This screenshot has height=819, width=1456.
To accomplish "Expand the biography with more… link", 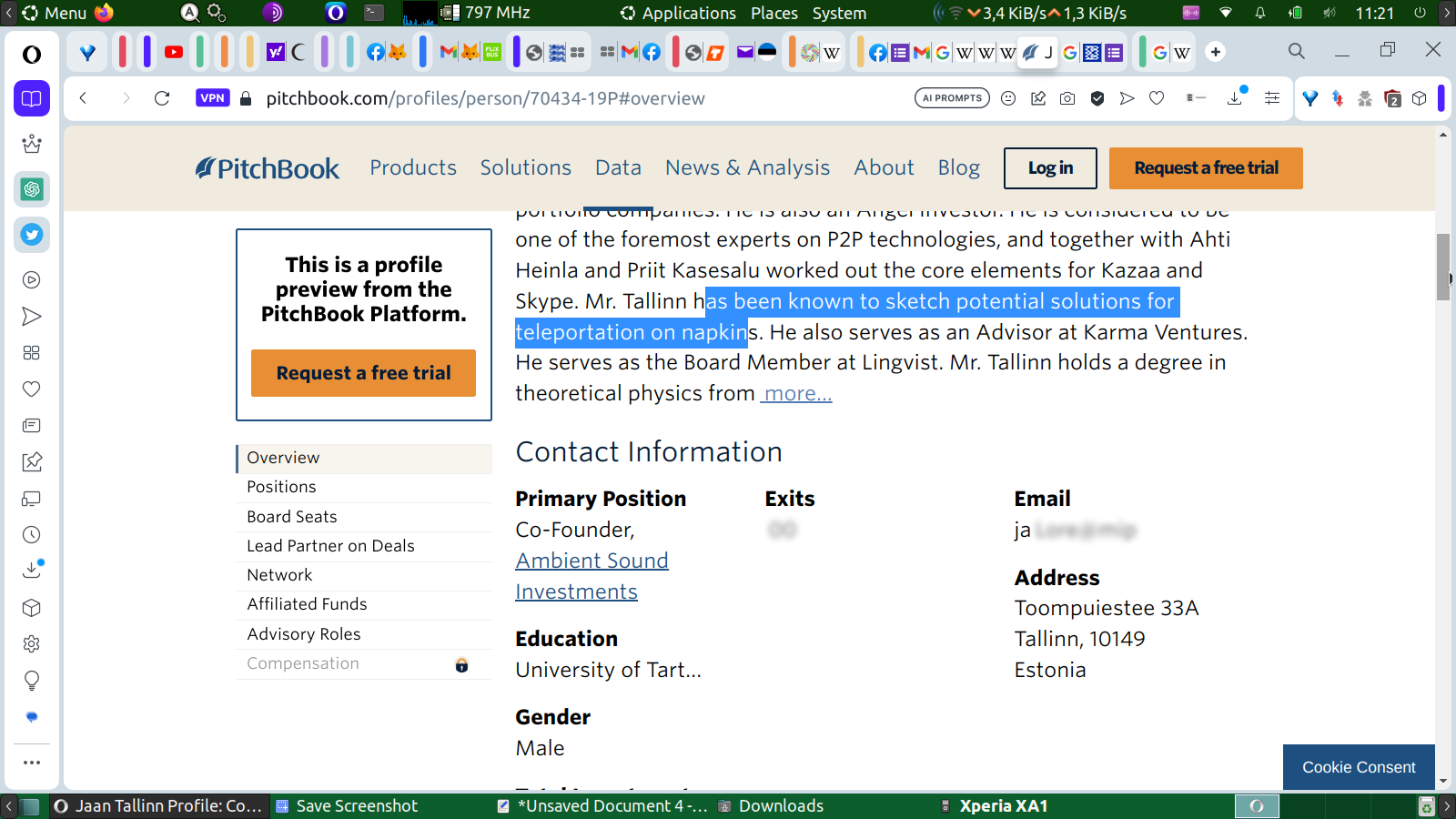I will point(796,393).
